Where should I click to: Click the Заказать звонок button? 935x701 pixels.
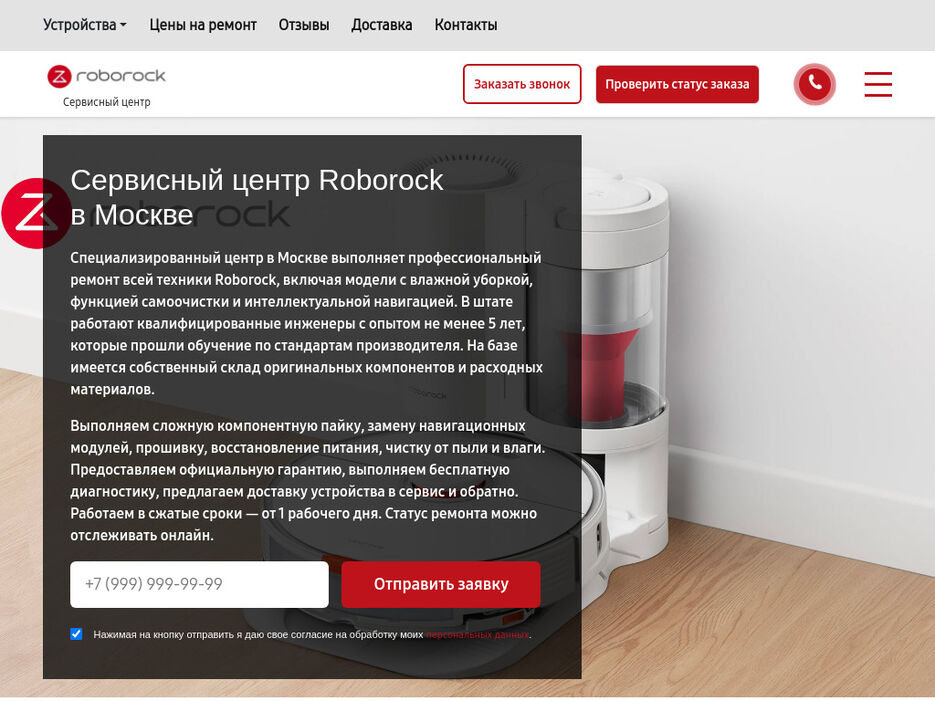[522, 84]
